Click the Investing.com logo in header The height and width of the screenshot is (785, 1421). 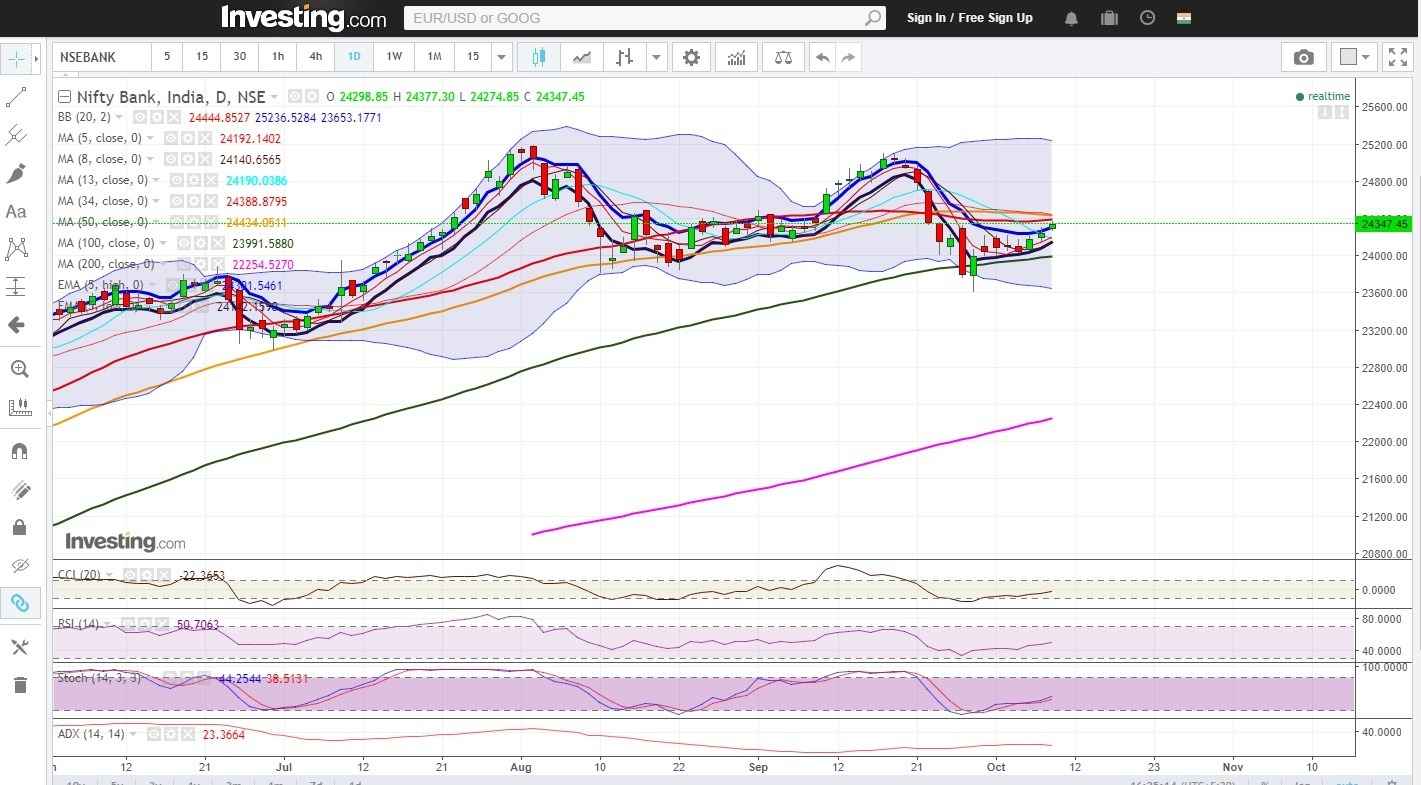(x=303, y=17)
